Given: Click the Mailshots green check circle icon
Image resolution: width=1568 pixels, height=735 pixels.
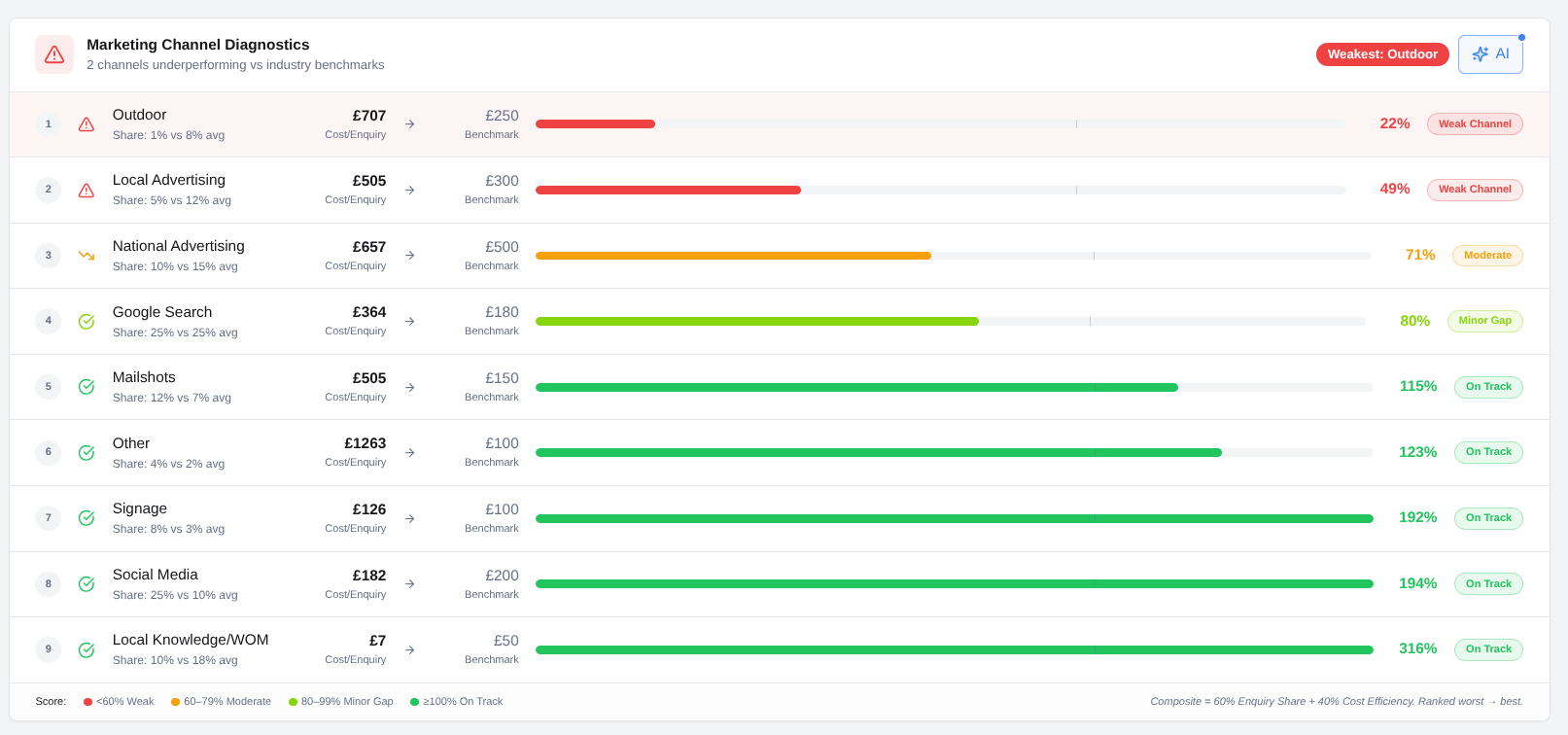Looking at the screenshot, I should [x=87, y=387].
